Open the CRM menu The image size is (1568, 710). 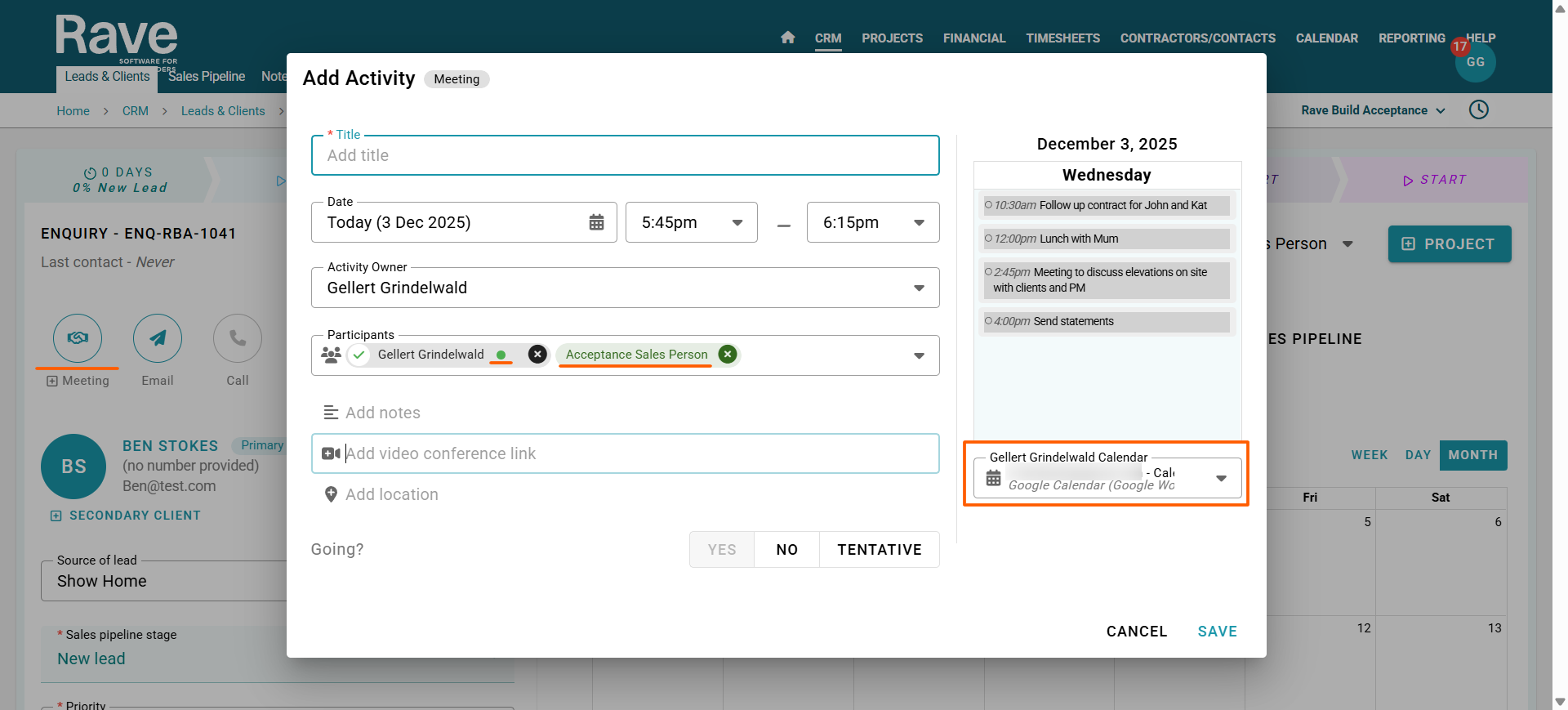click(828, 38)
